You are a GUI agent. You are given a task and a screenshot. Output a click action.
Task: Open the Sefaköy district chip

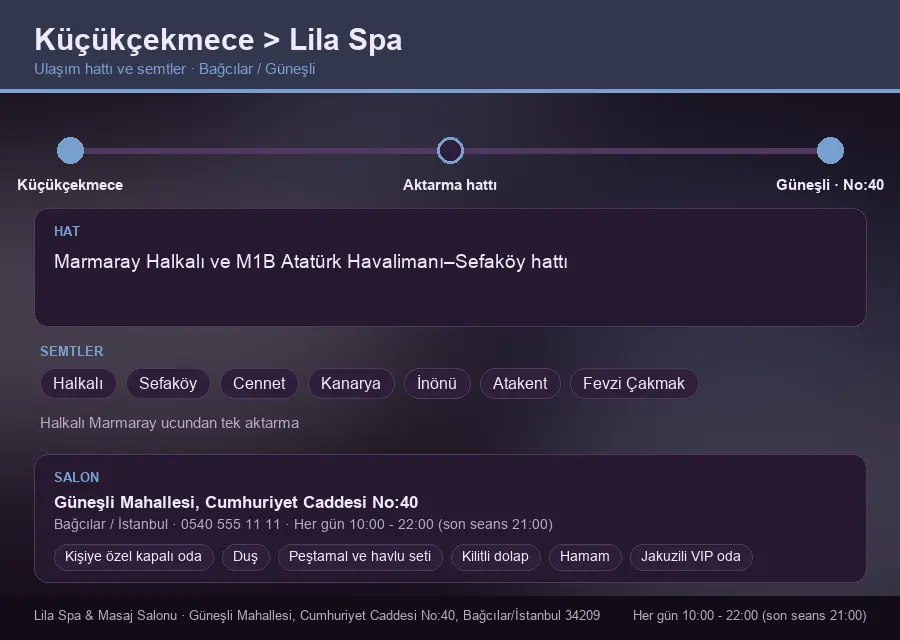pyautogui.click(x=168, y=383)
